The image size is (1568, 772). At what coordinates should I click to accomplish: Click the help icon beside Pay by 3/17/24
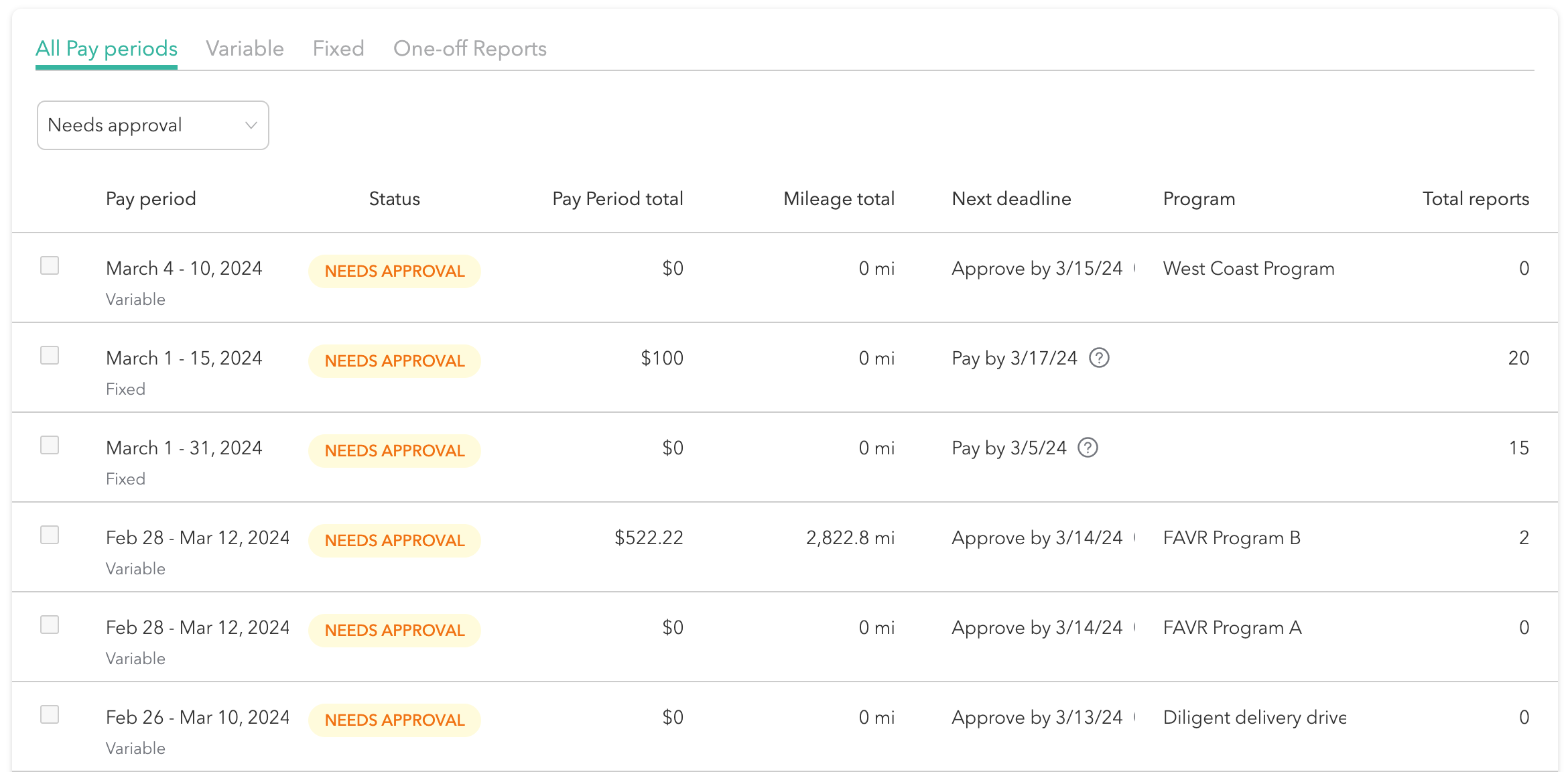(1099, 359)
